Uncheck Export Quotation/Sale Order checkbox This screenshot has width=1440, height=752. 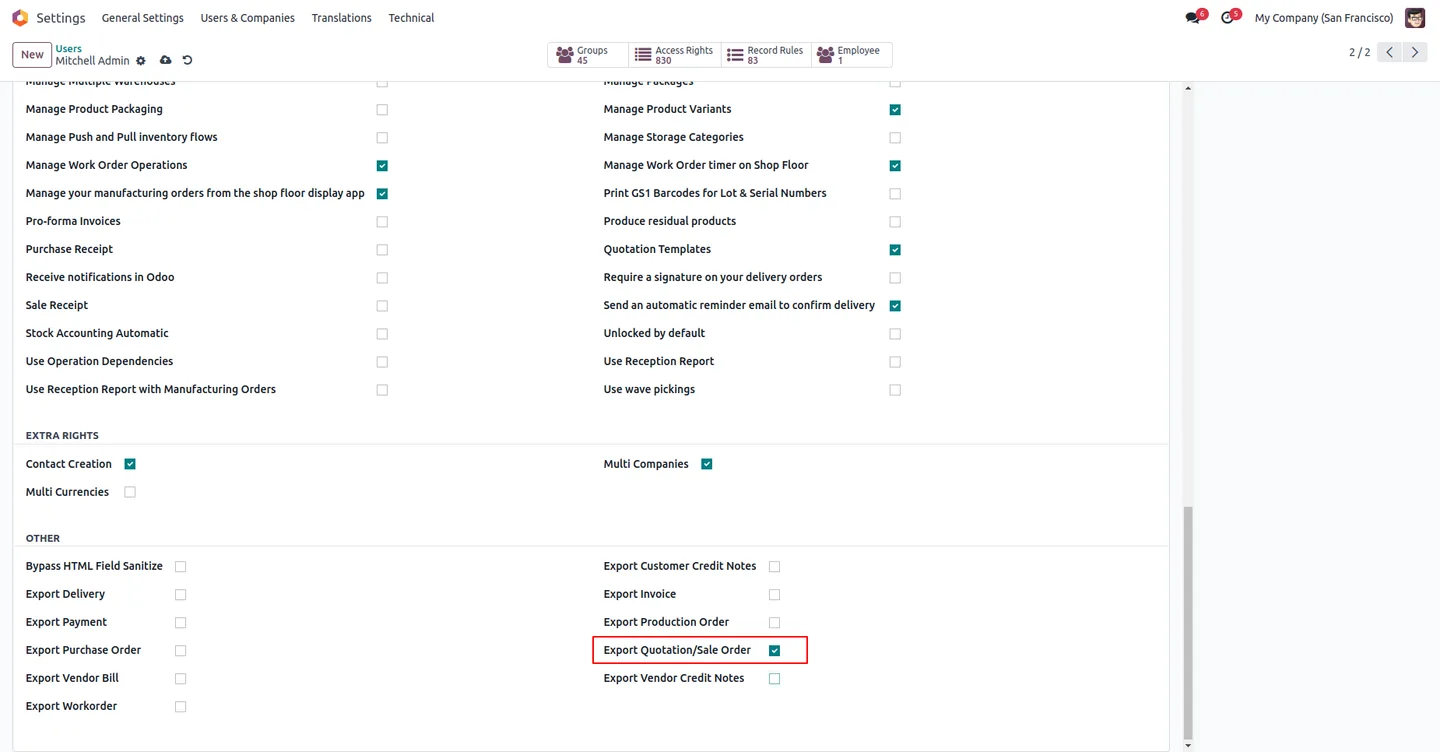pyautogui.click(x=775, y=651)
